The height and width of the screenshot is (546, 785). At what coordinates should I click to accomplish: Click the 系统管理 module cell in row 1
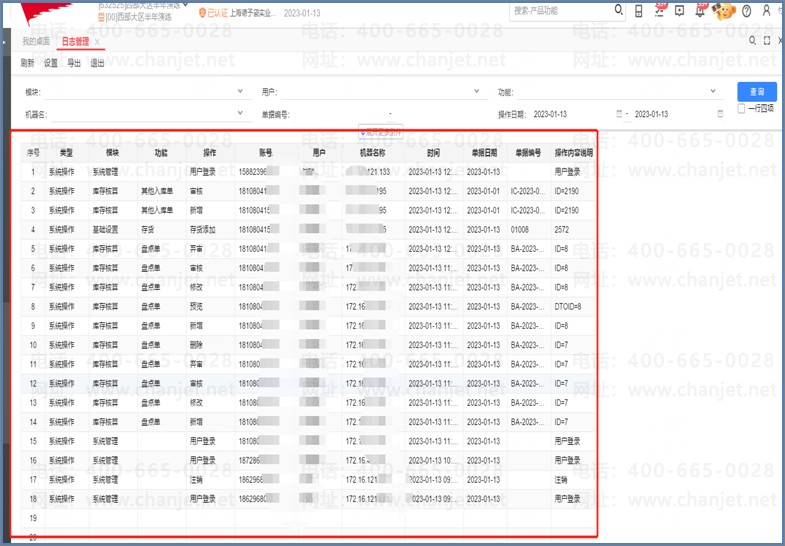105,172
